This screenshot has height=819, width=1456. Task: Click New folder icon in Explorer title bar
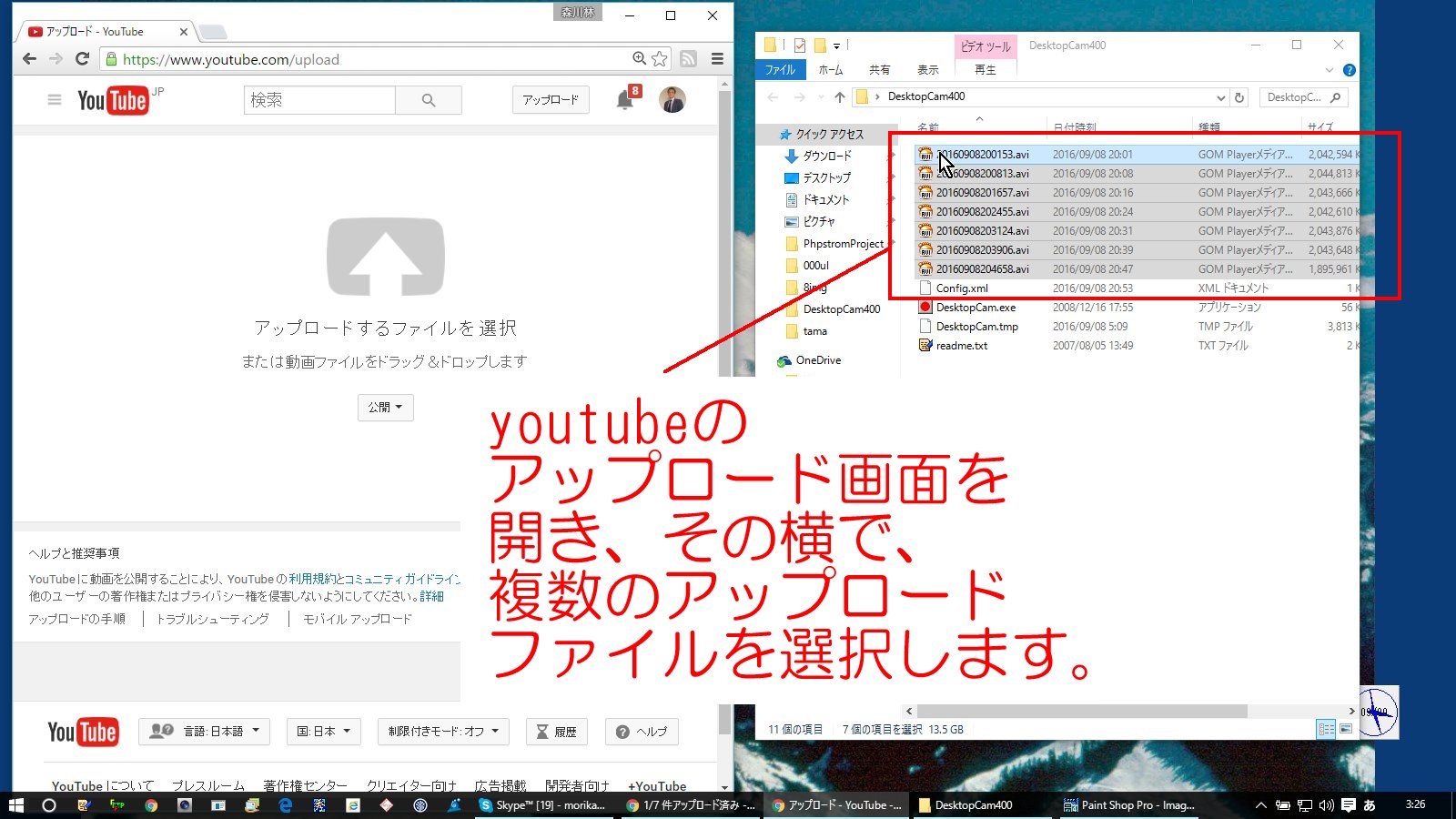click(x=820, y=45)
